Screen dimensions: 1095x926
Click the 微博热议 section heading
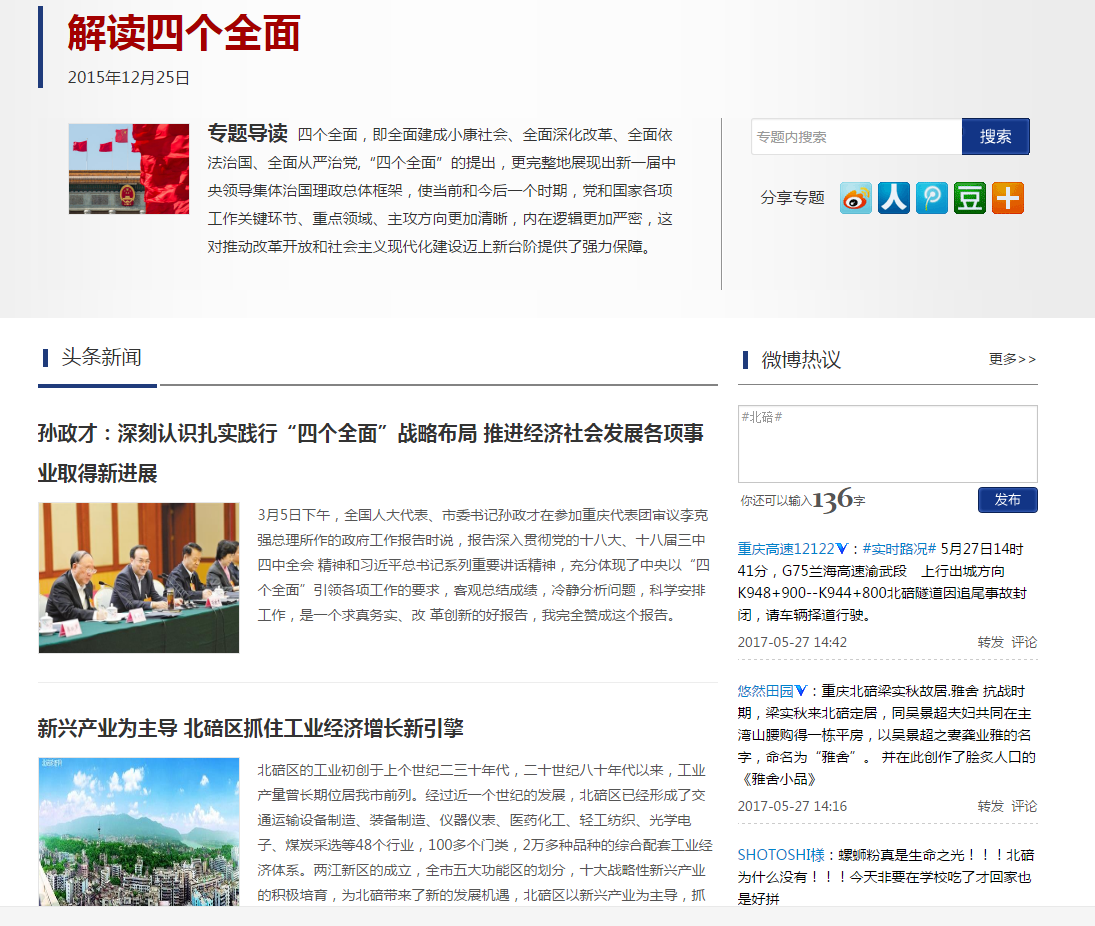(801, 360)
